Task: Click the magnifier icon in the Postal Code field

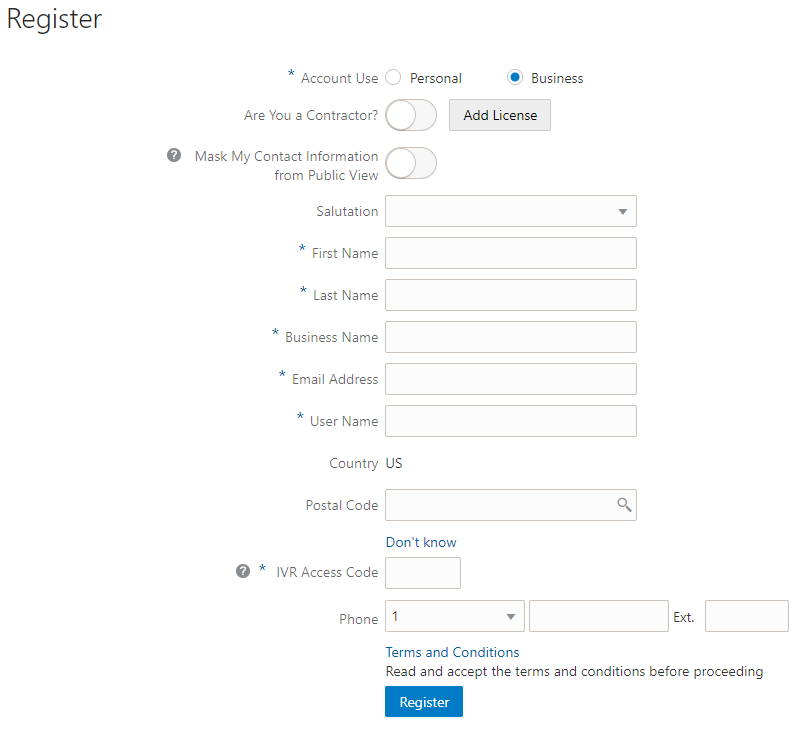Action: pos(624,505)
